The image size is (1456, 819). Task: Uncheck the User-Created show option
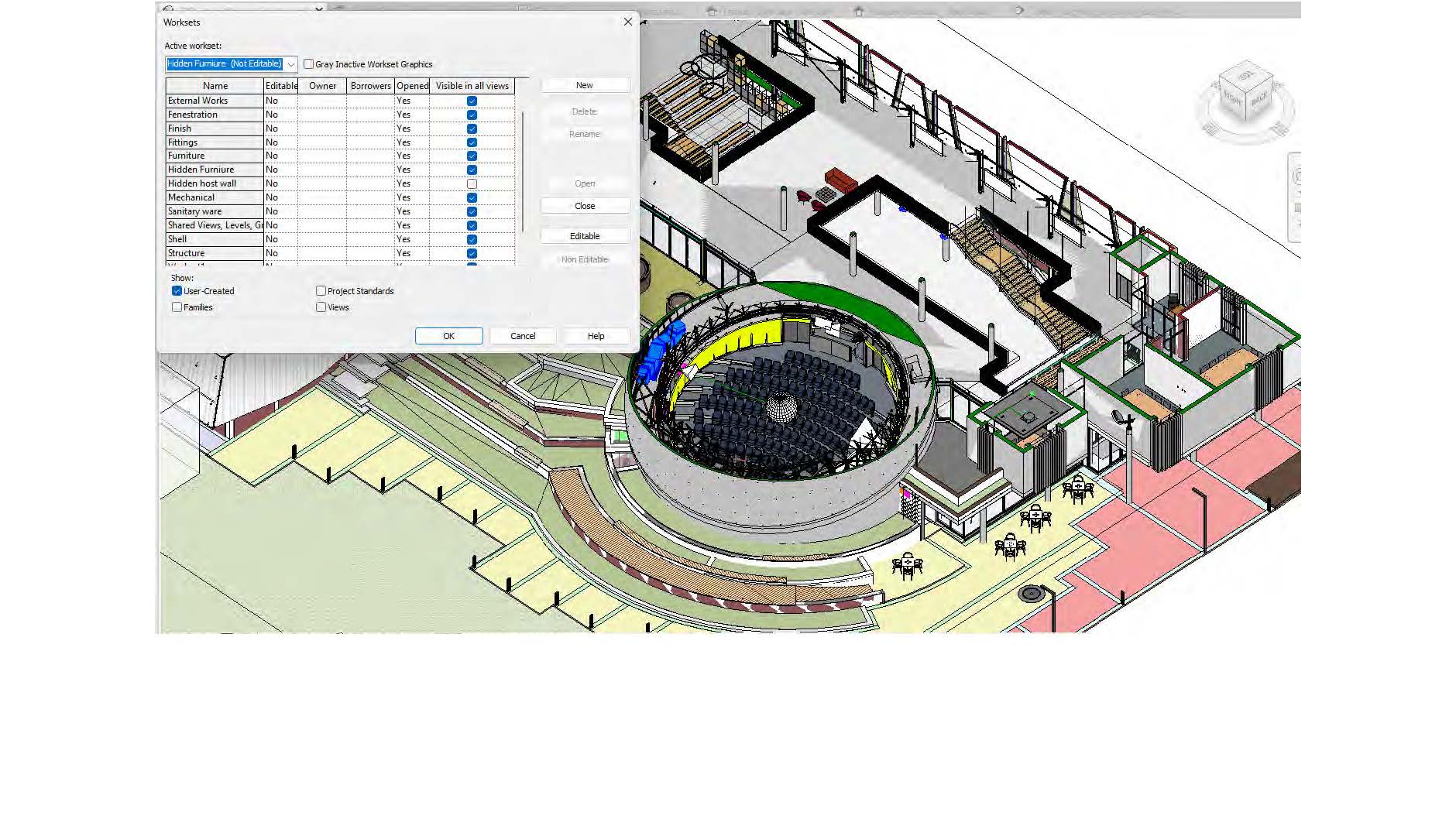[177, 291]
